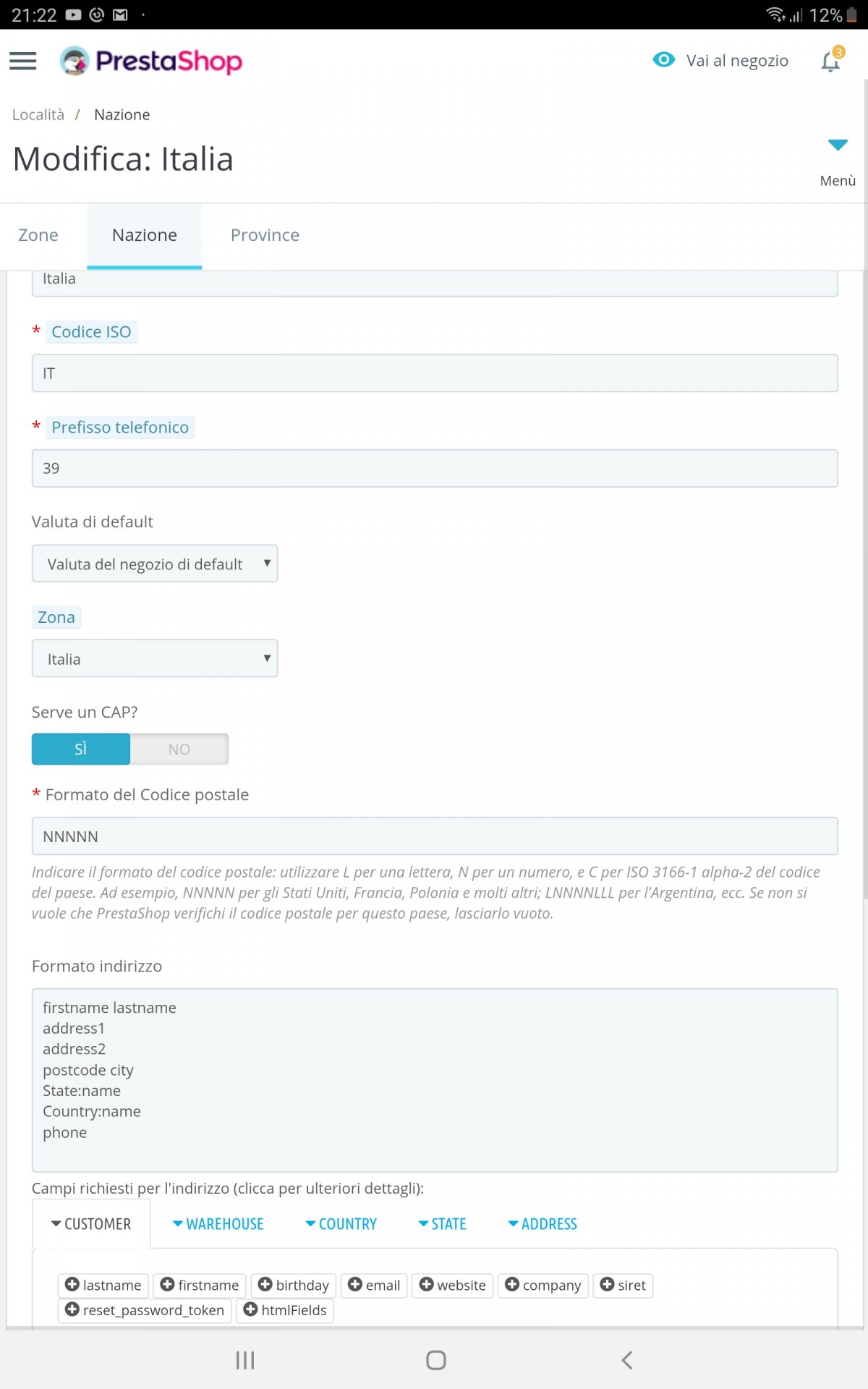Open the Valuta di default dropdown
Screen dimensions: 868x1389
155,564
